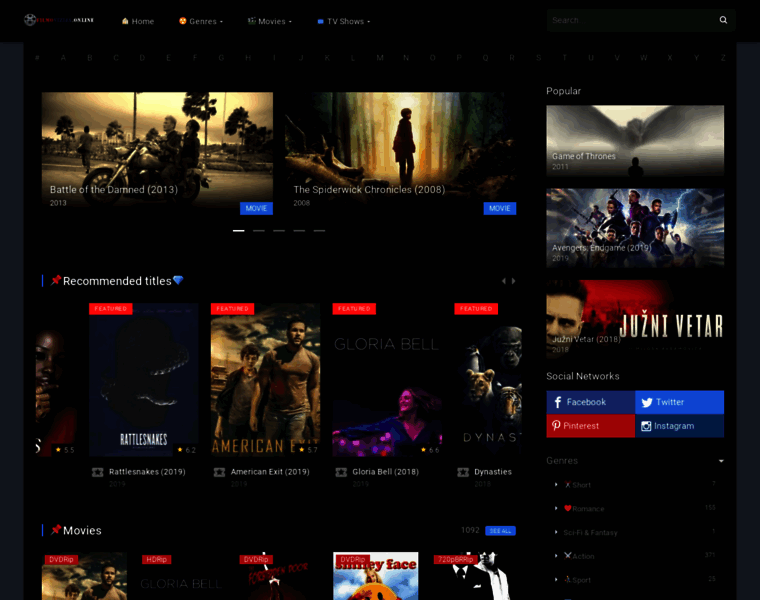
Task: Click Rattlesnakes (2019) title link
Action: pos(147,472)
